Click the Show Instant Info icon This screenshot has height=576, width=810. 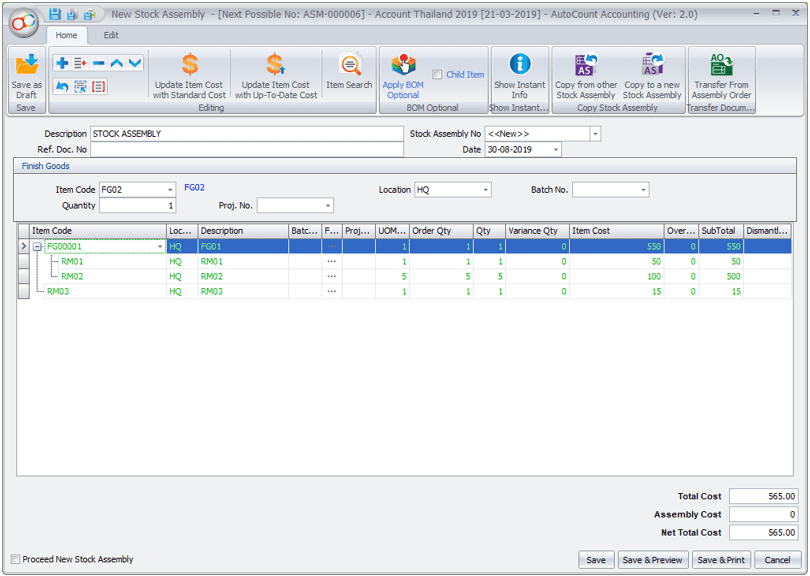tap(519, 65)
